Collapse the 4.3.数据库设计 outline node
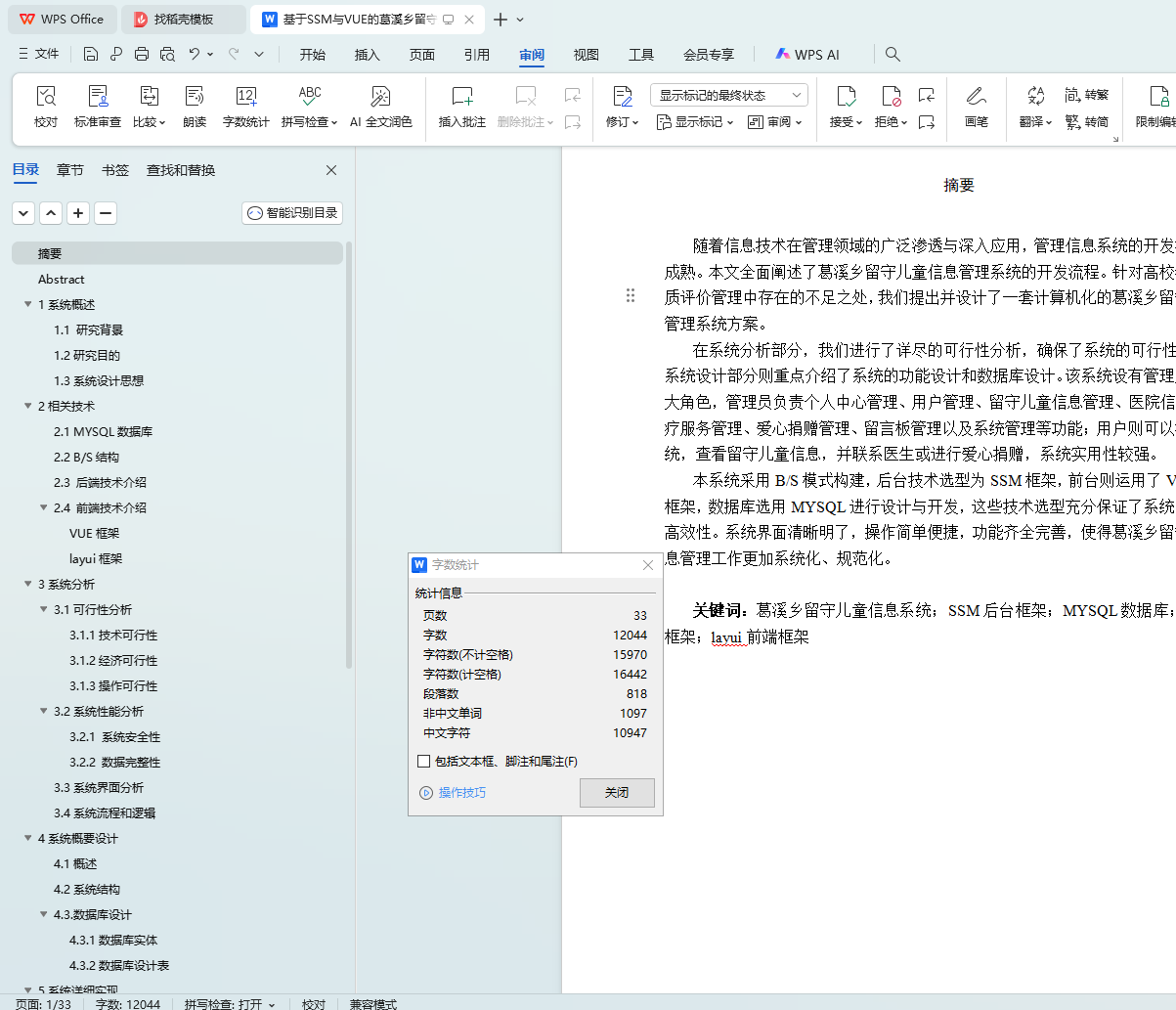The image size is (1176, 1010). pyautogui.click(x=44, y=914)
